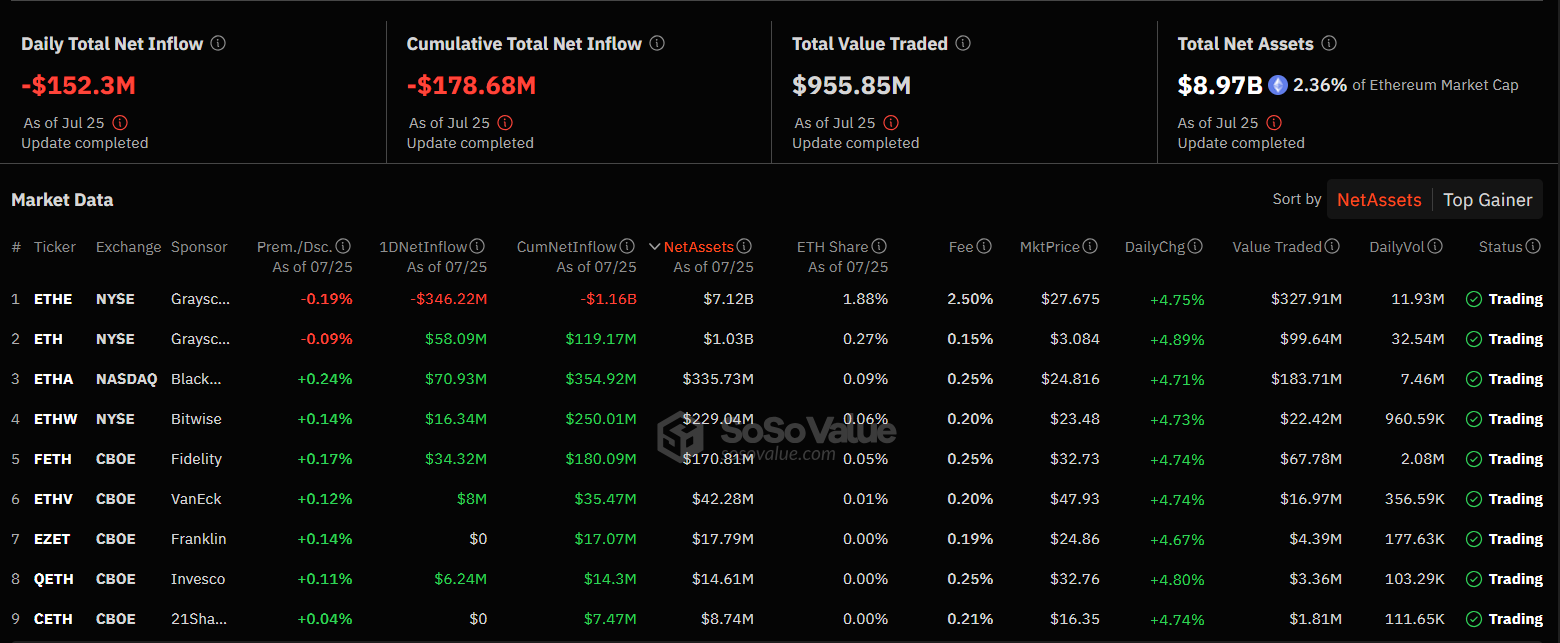Open info tooltip for Value Traded column
The width and height of the screenshot is (1560, 643).
(x=1333, y=246)
